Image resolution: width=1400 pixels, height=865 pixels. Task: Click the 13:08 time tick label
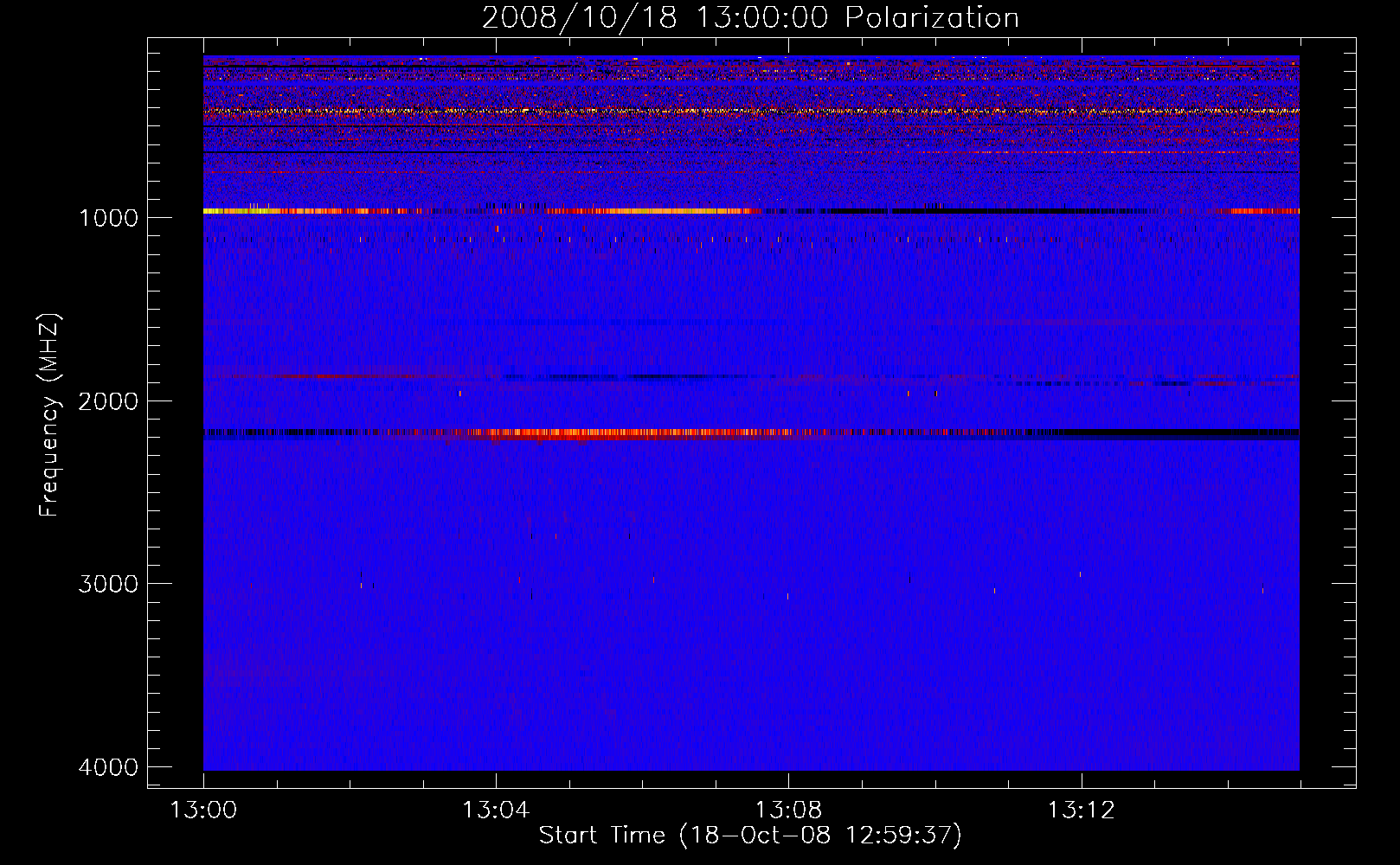pyautogui.click(x=788, y=811)
